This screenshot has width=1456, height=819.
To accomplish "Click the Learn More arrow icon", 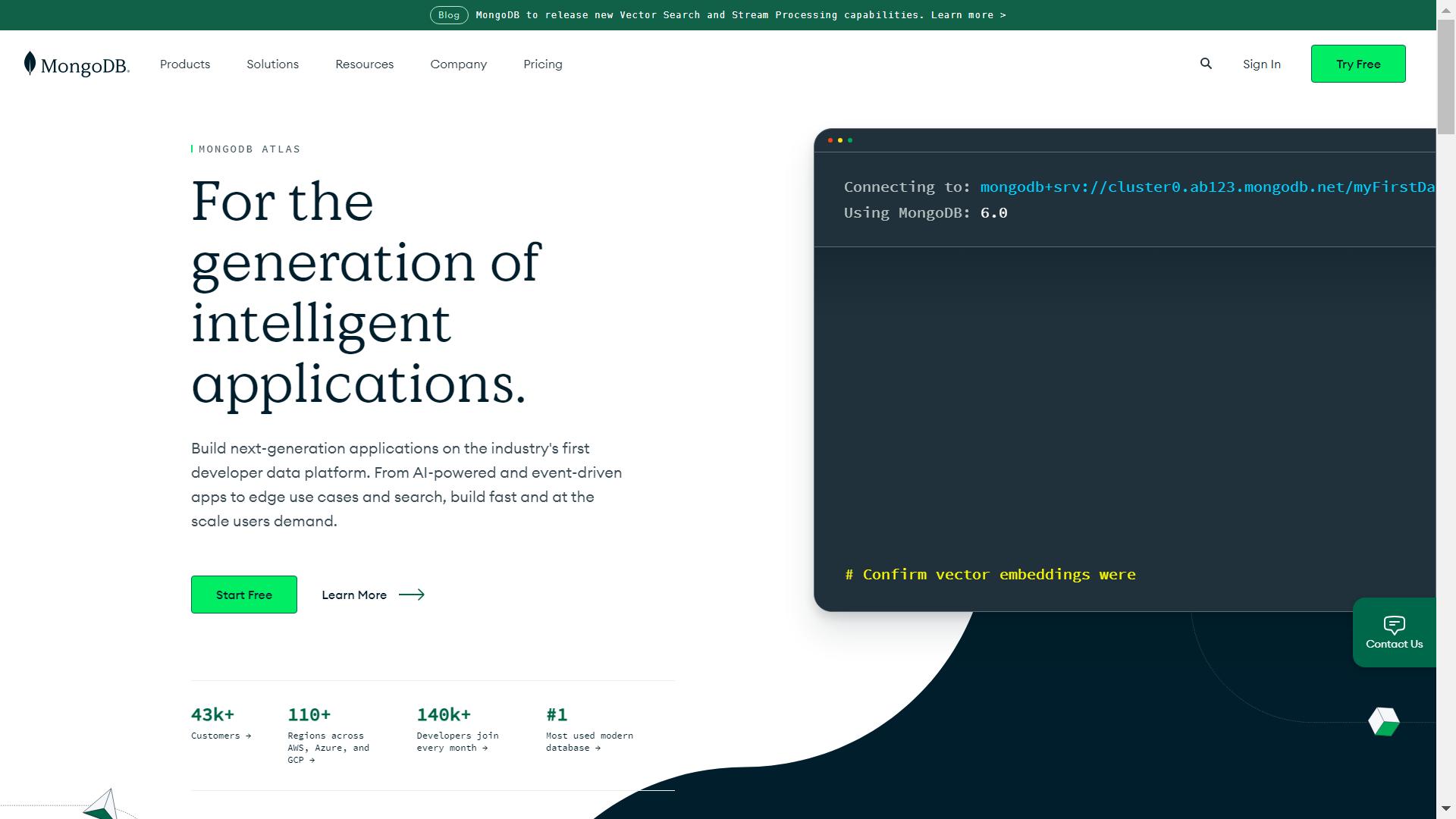I will (411, 594).
